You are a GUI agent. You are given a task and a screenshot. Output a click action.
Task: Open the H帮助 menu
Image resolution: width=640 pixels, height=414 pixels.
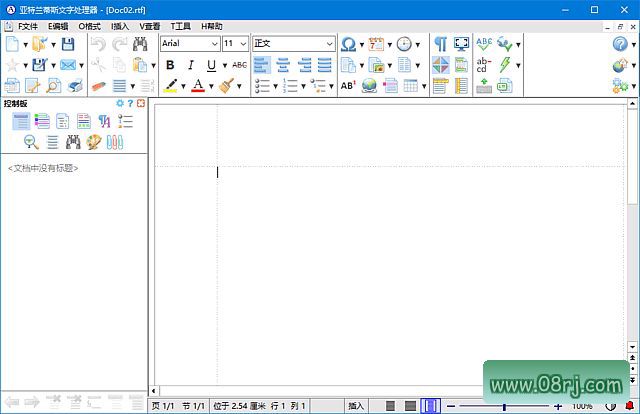click(211, 27)
